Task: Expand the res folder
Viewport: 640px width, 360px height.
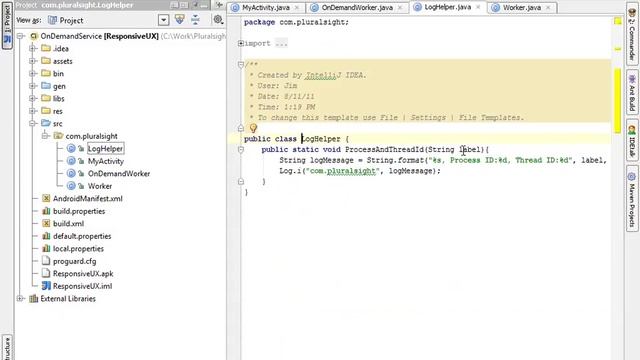Action: pos(33,111)
